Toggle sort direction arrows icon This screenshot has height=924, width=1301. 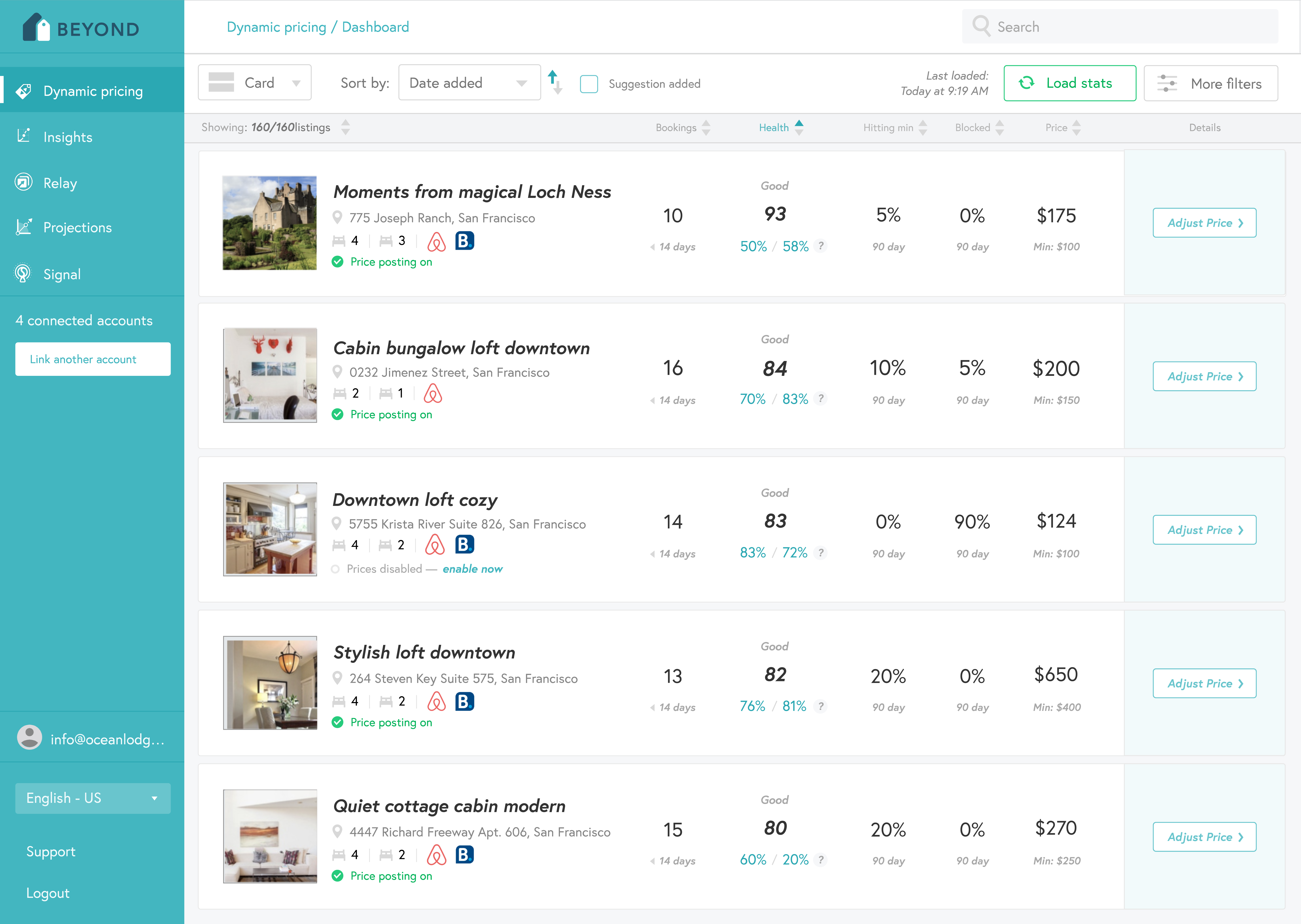coord(555,83)
